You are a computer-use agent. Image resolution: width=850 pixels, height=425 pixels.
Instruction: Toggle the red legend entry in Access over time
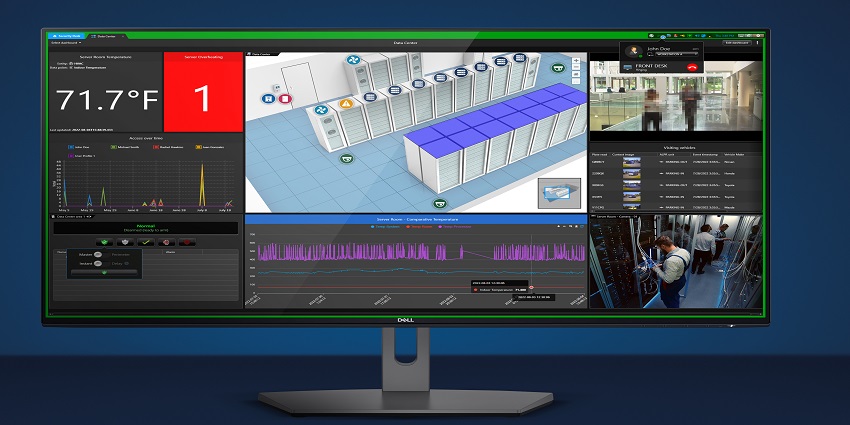tap(167, 147)
